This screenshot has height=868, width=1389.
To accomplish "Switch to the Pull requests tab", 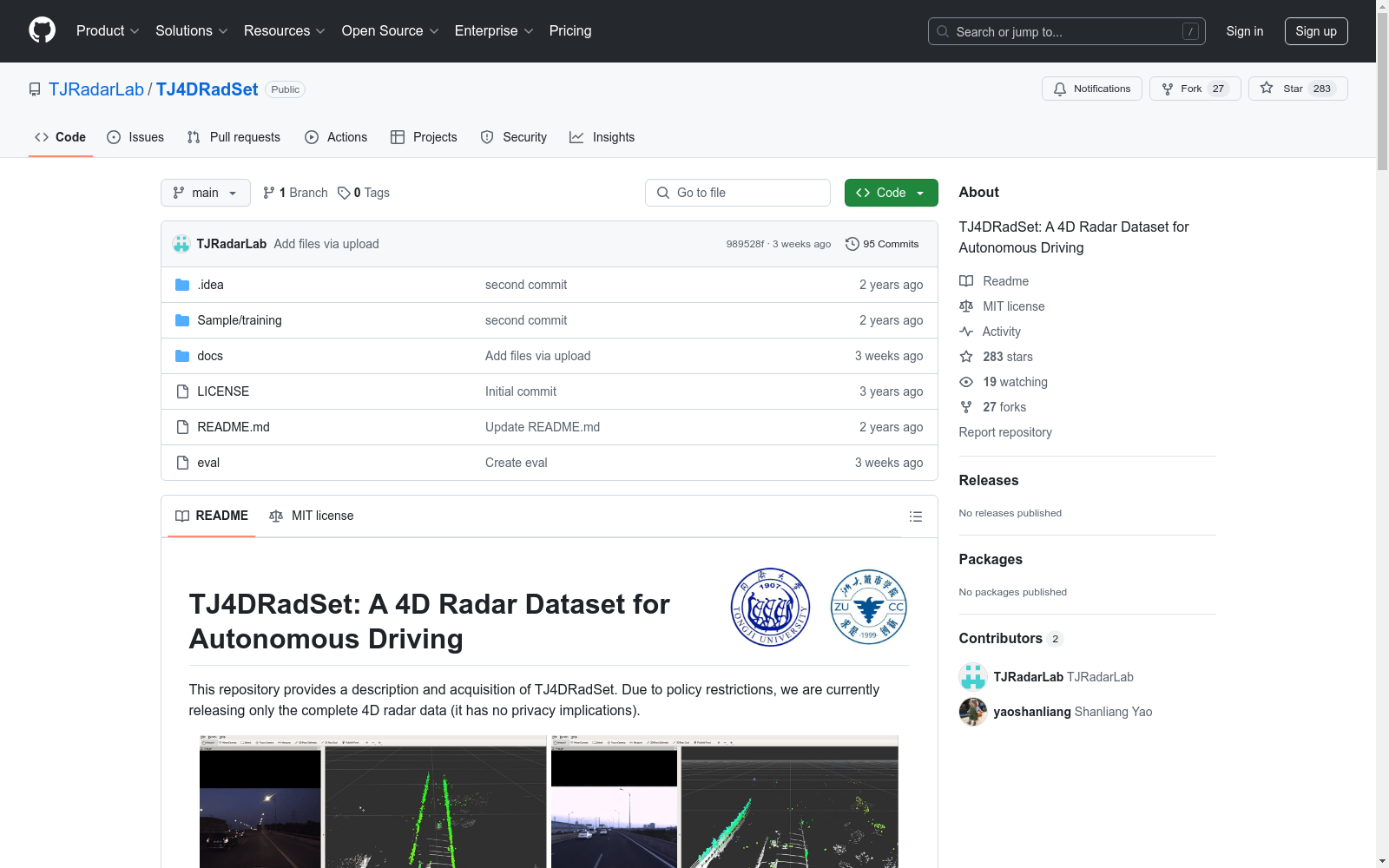I will click(234, 137).
